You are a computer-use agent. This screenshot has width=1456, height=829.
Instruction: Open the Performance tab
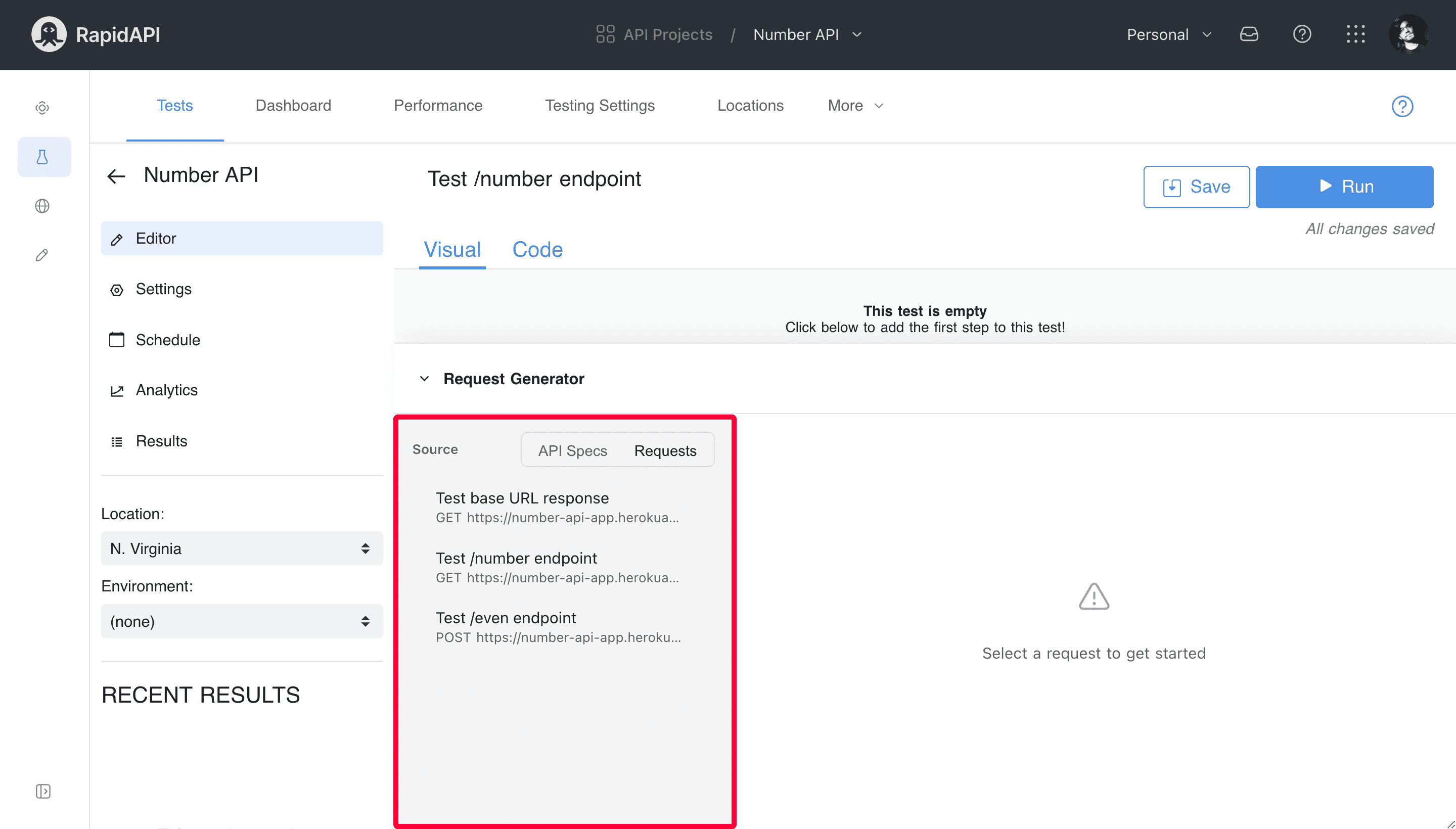[438, 106]
